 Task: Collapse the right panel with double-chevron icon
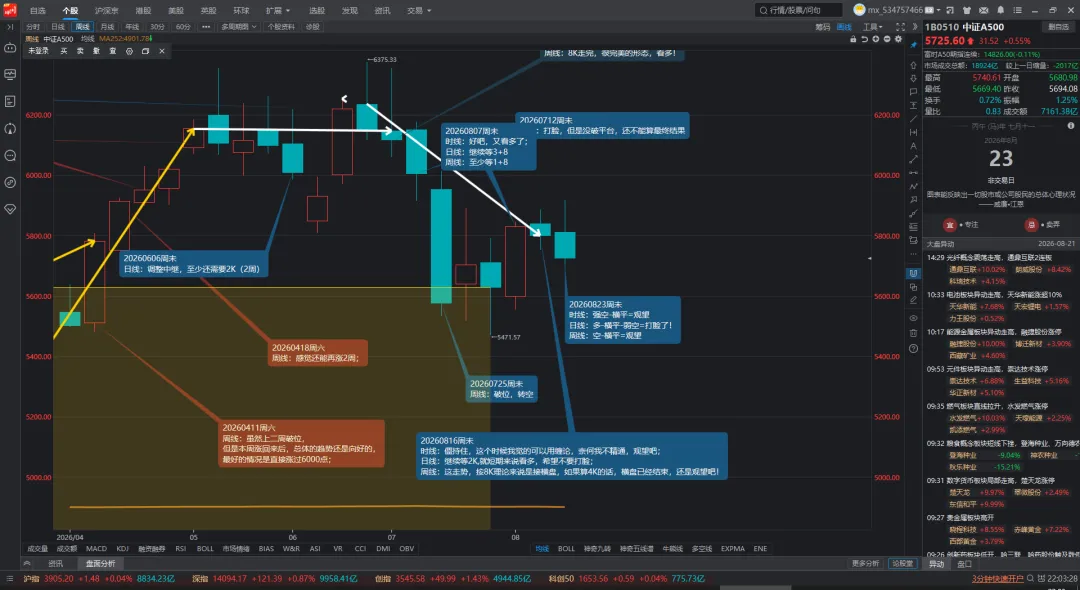(915, 27)
